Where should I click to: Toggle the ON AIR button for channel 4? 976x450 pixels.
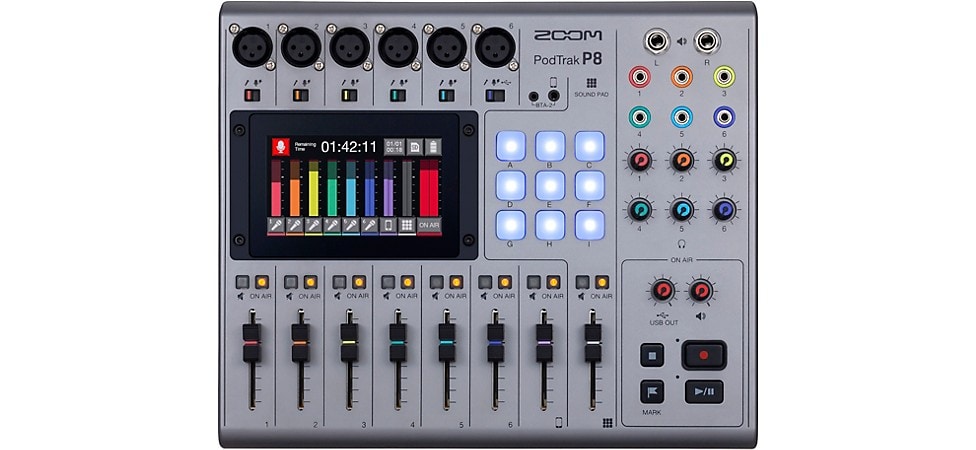click(x=407, y=282)
